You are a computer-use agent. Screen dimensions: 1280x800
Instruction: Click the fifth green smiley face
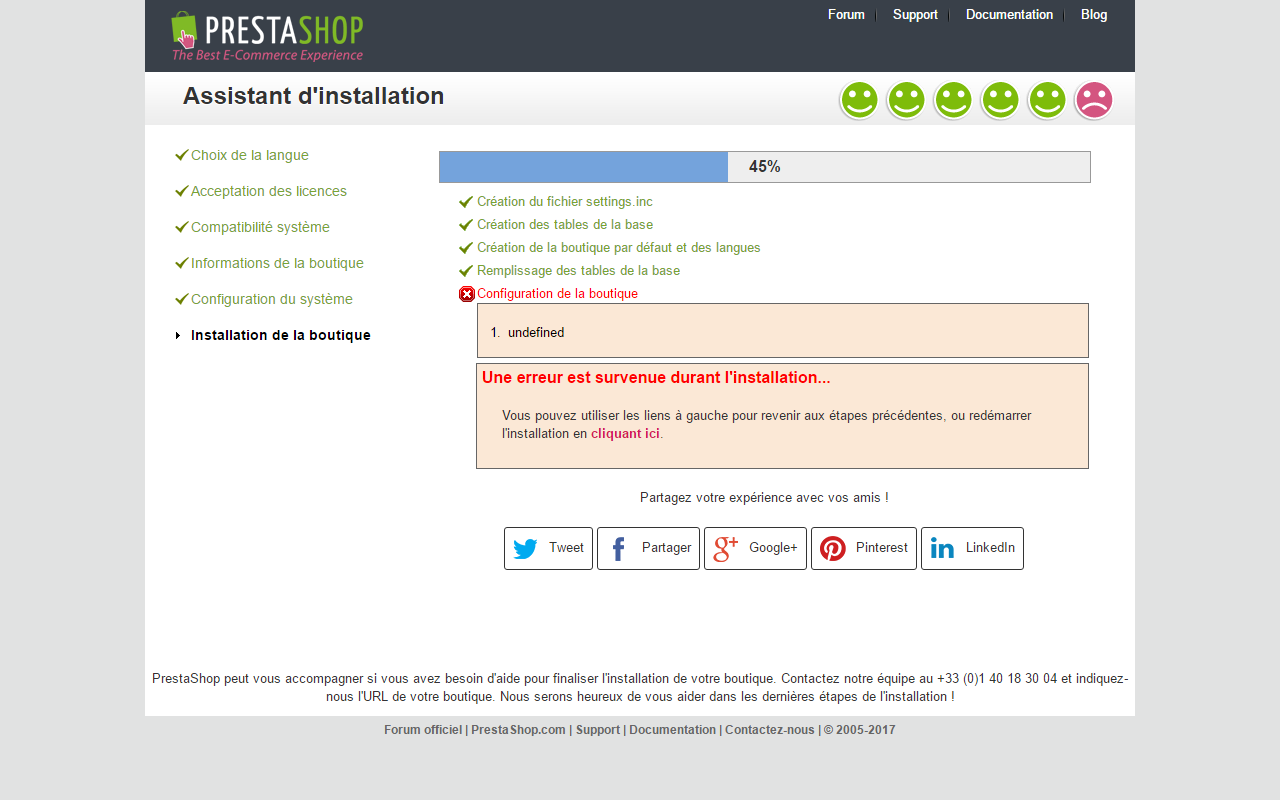point(1047,101)
